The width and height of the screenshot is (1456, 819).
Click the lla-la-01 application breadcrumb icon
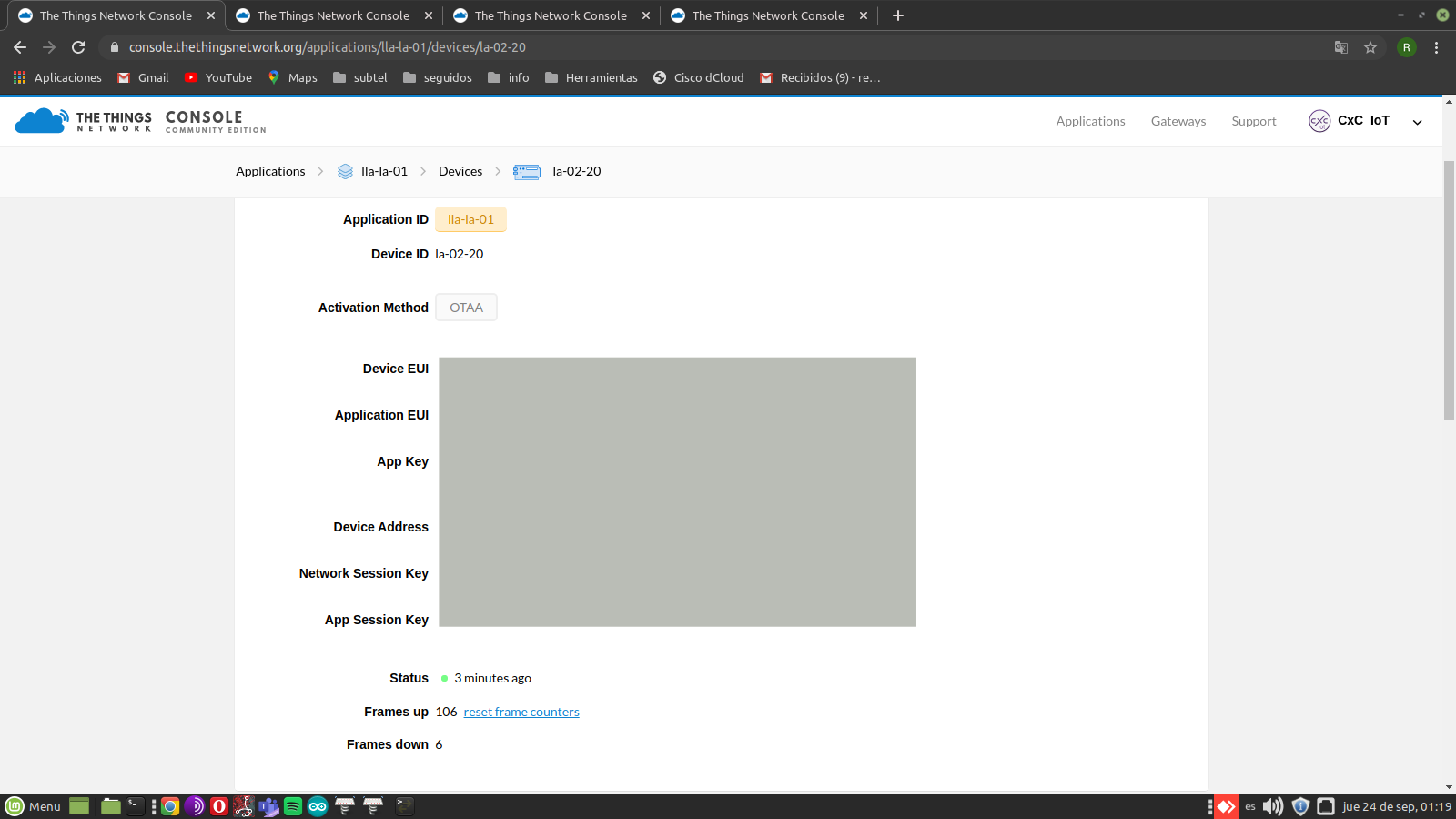[345, 171]
